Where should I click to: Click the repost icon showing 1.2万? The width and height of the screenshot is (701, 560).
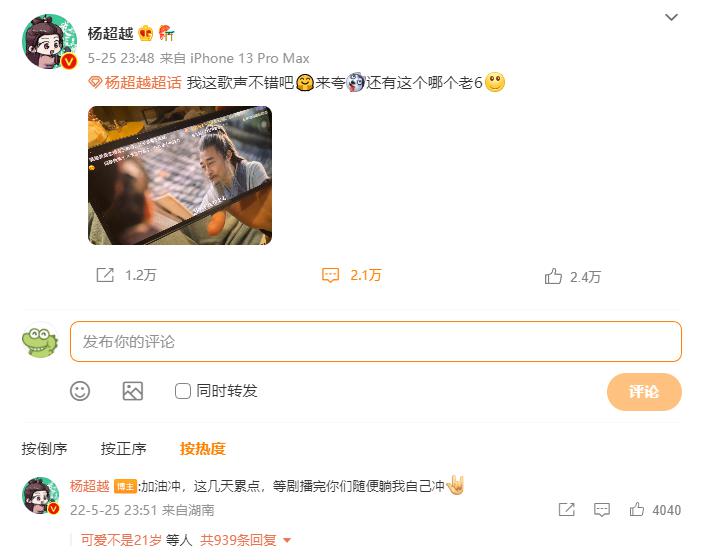[105, 275]
